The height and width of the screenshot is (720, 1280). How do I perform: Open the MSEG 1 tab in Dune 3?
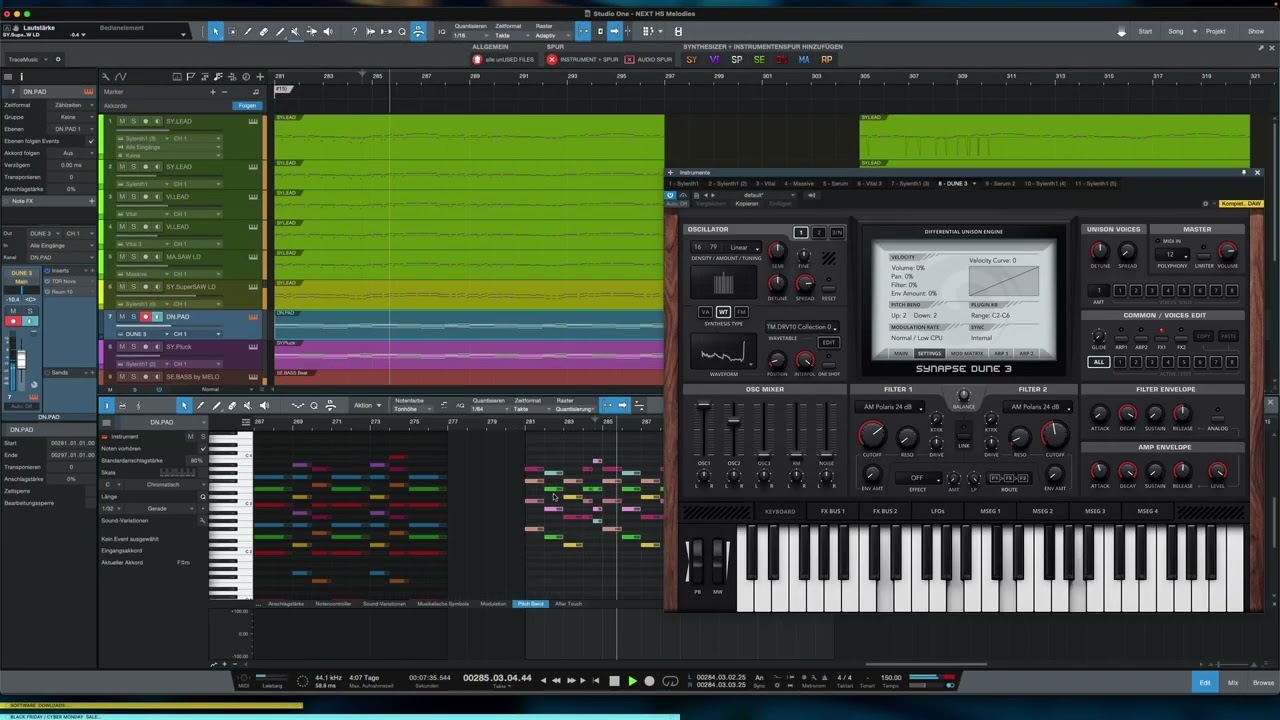(x=990, y=511)
